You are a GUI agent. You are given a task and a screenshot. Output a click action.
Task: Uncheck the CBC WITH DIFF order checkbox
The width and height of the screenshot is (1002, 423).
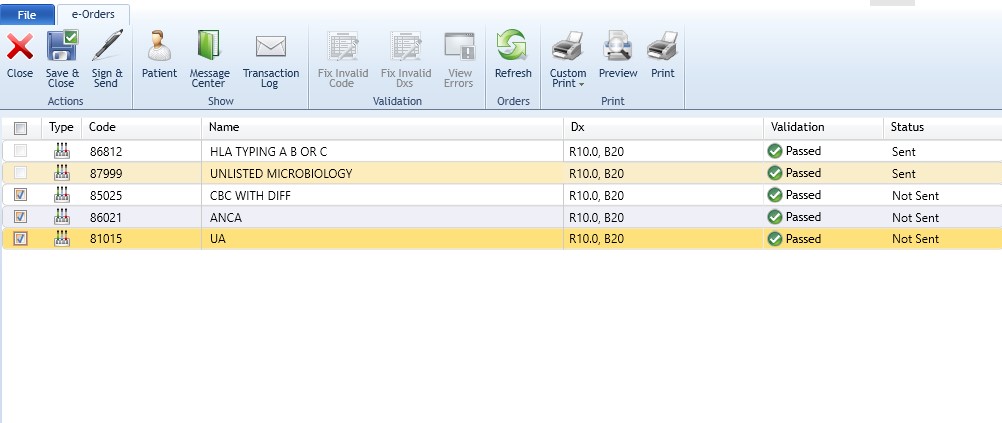tap(21, 195)
